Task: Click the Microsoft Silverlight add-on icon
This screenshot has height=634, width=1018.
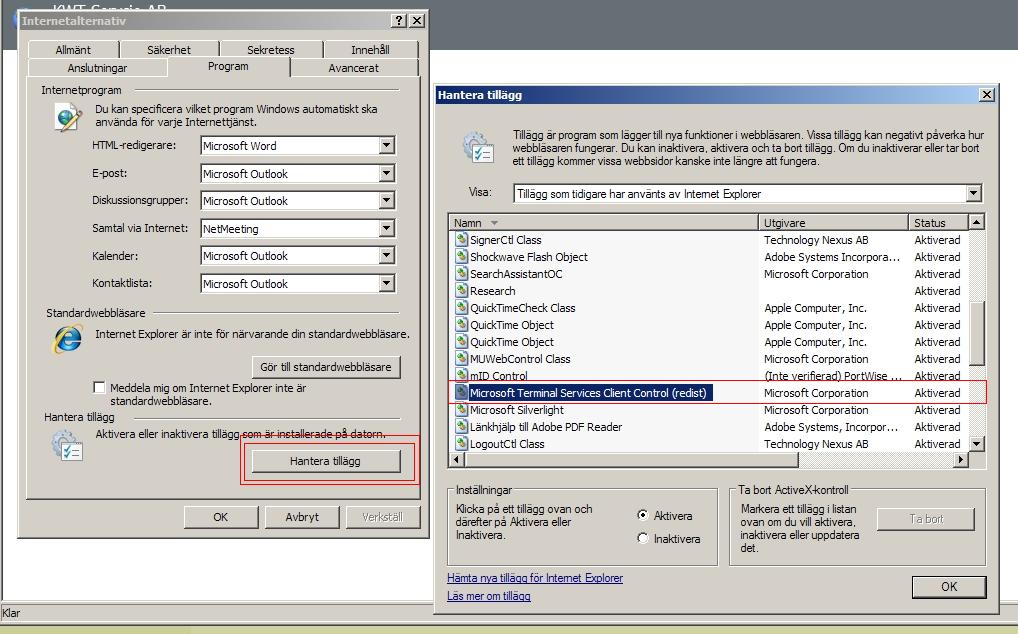Action: click(461, 409)
